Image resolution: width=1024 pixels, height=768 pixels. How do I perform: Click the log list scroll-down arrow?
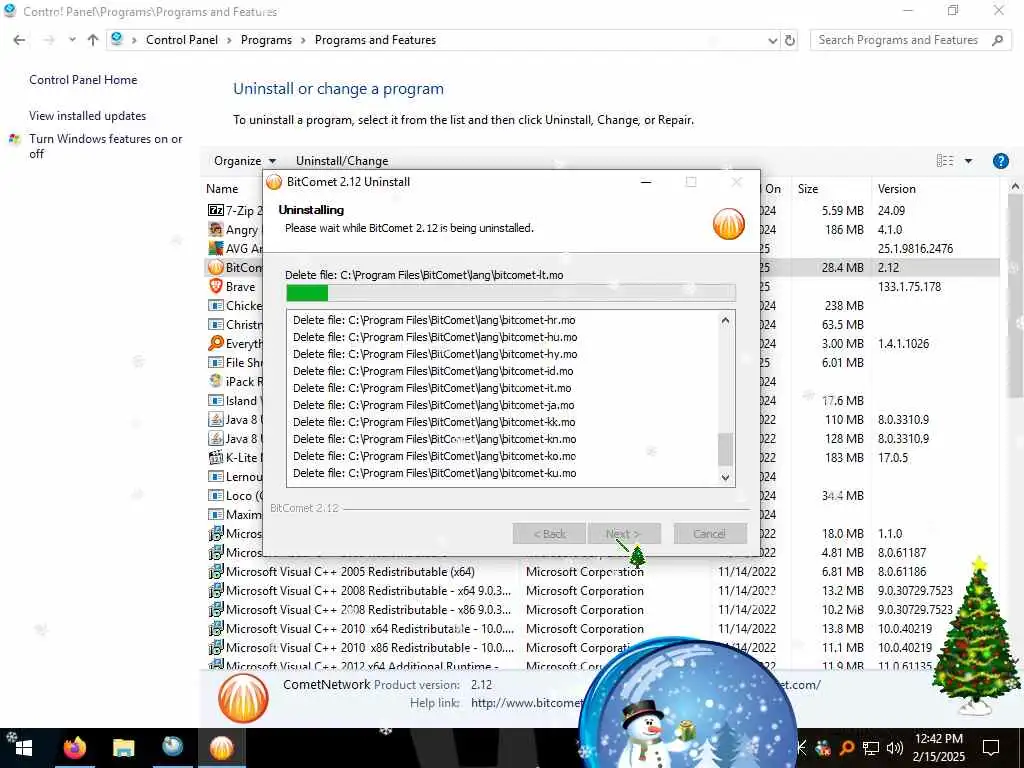725,477
